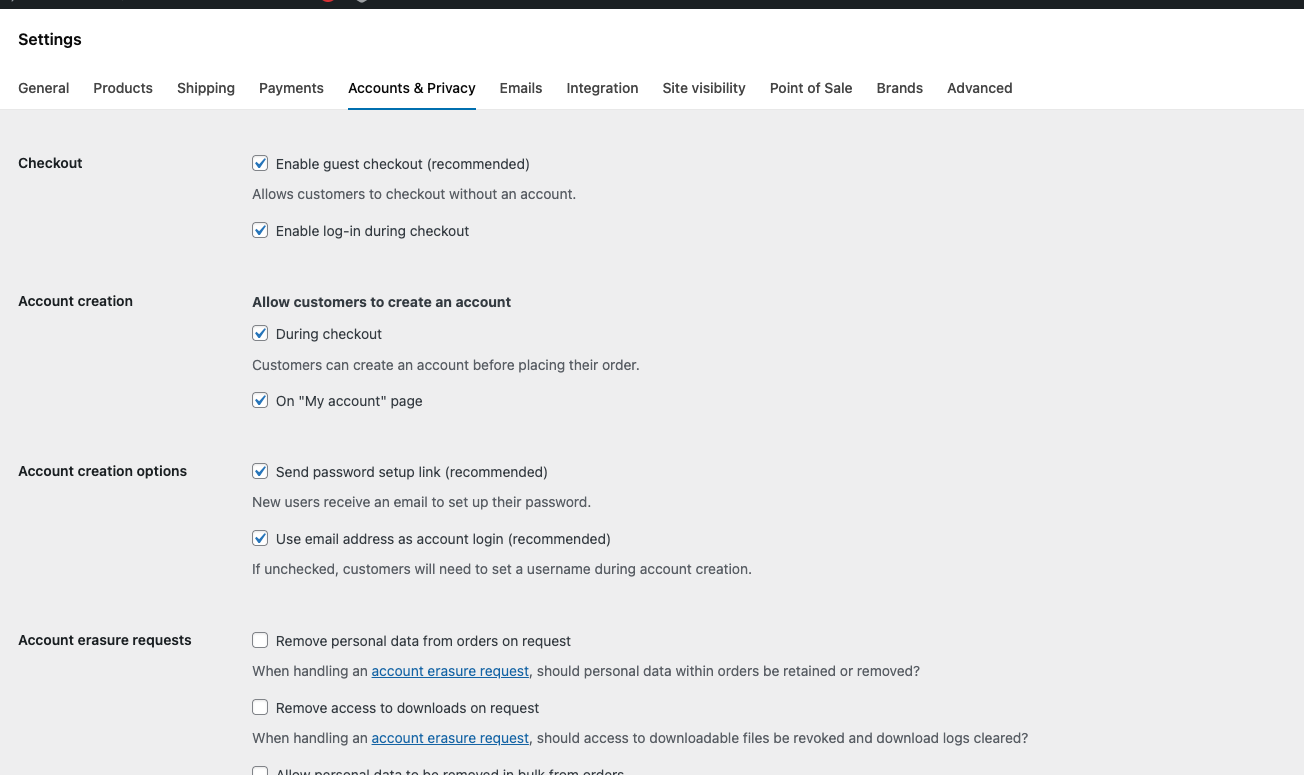Toggle the During checkout account creation checkbox
The image size is (1304, 775).
pyautogui.click(x=260, y=333)
